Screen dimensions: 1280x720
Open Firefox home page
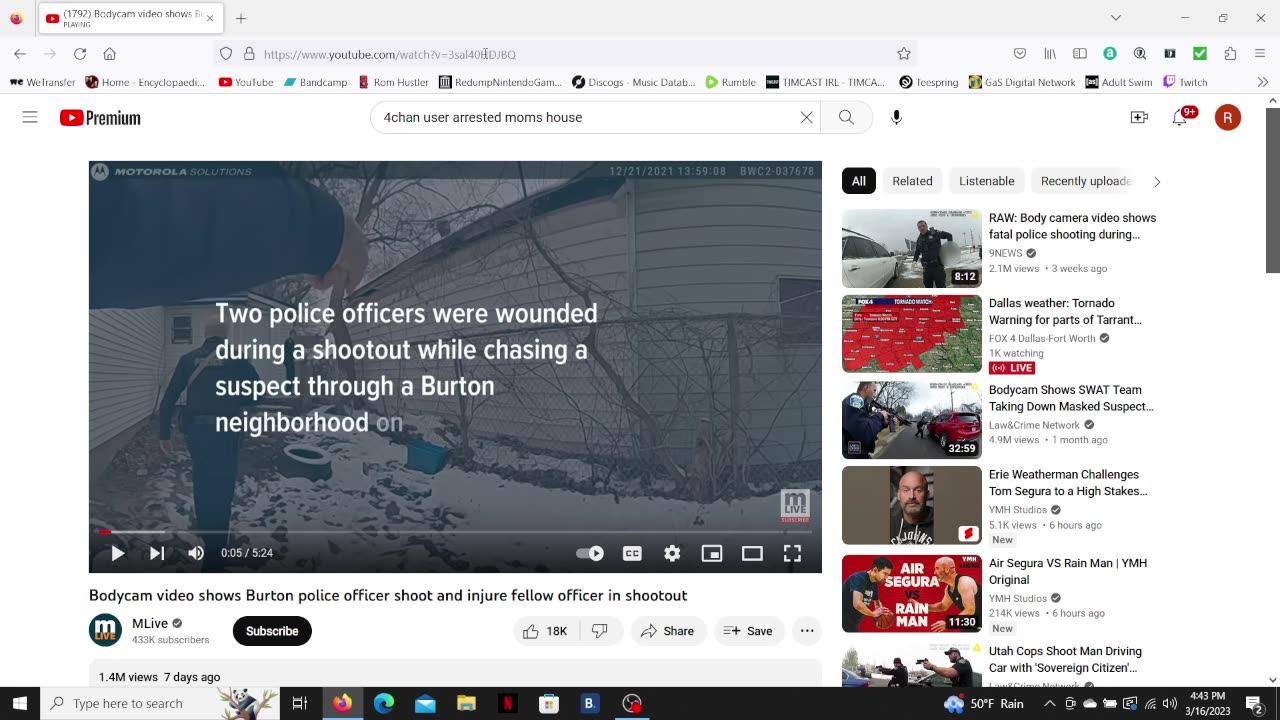click(110, 54)
